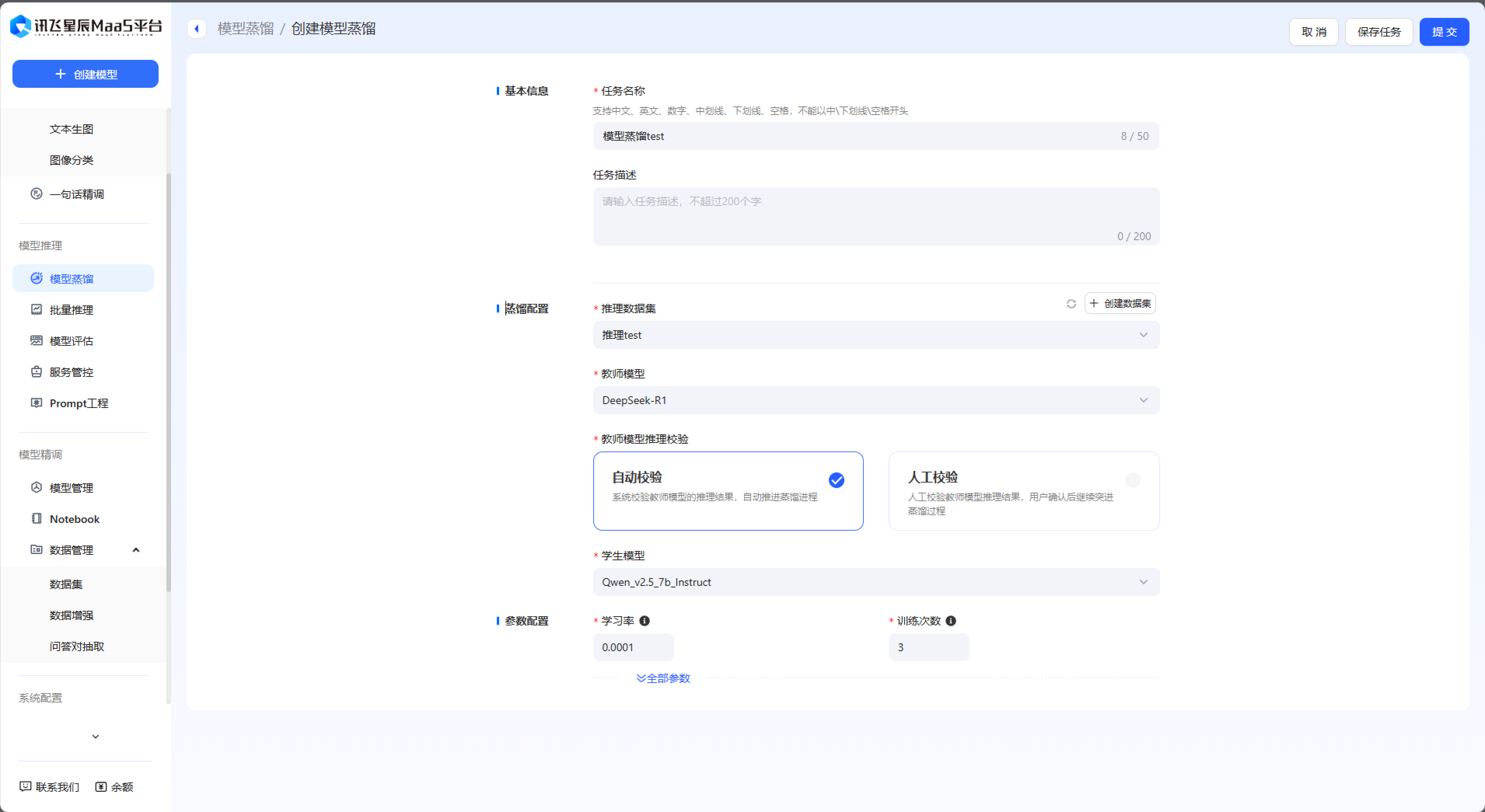Click the 任务描述 text area
Viewport: 1485px width, 812px height.
876,216
